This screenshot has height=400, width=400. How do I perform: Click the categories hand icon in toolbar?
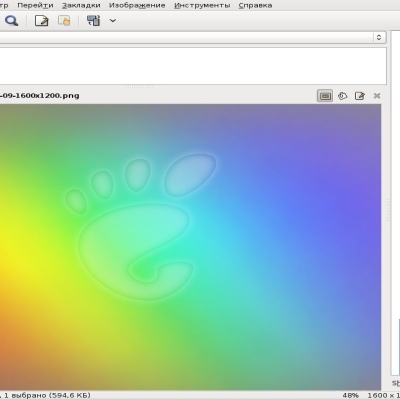[64, 21]
